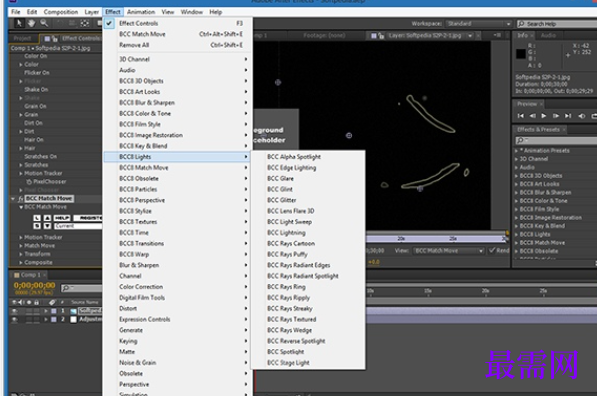Image resolution: width=597 pixels, height=396 pixels.
Task: Expand Animation Presets in Effects & Presets
Action: (x=517, y=151)
